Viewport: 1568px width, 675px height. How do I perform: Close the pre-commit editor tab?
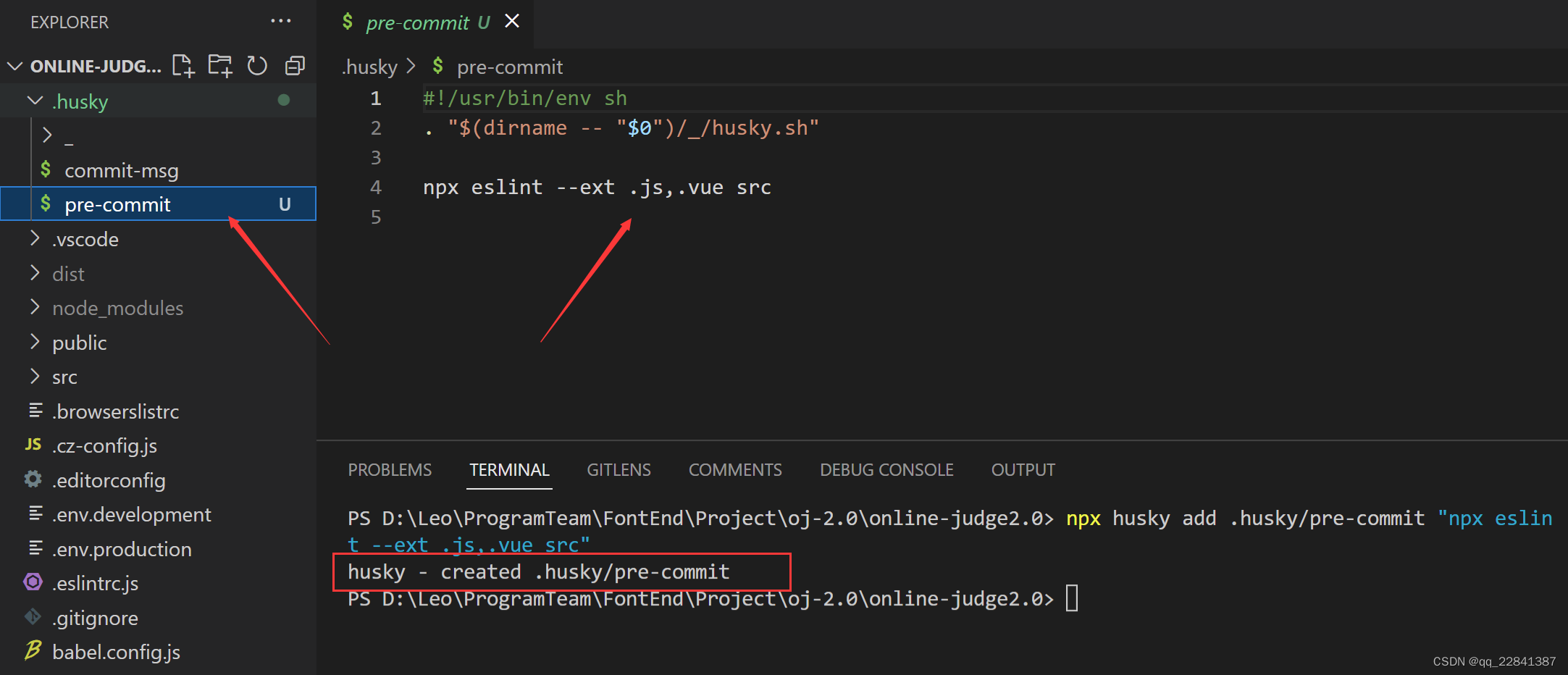tap(512, 22)
